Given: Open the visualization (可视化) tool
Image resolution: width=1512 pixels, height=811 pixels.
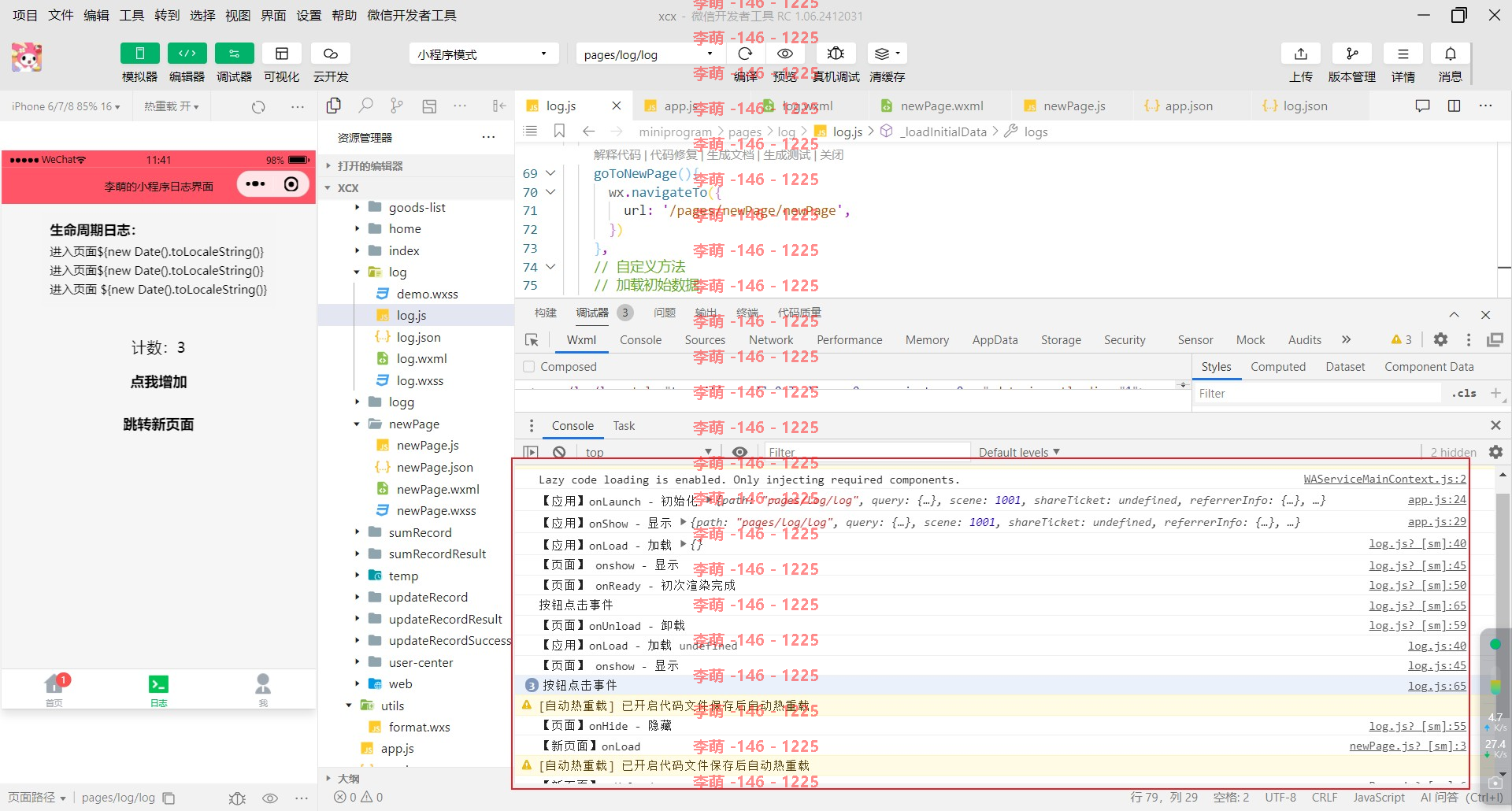Looking at the screenshot, I should coord(281,54).
